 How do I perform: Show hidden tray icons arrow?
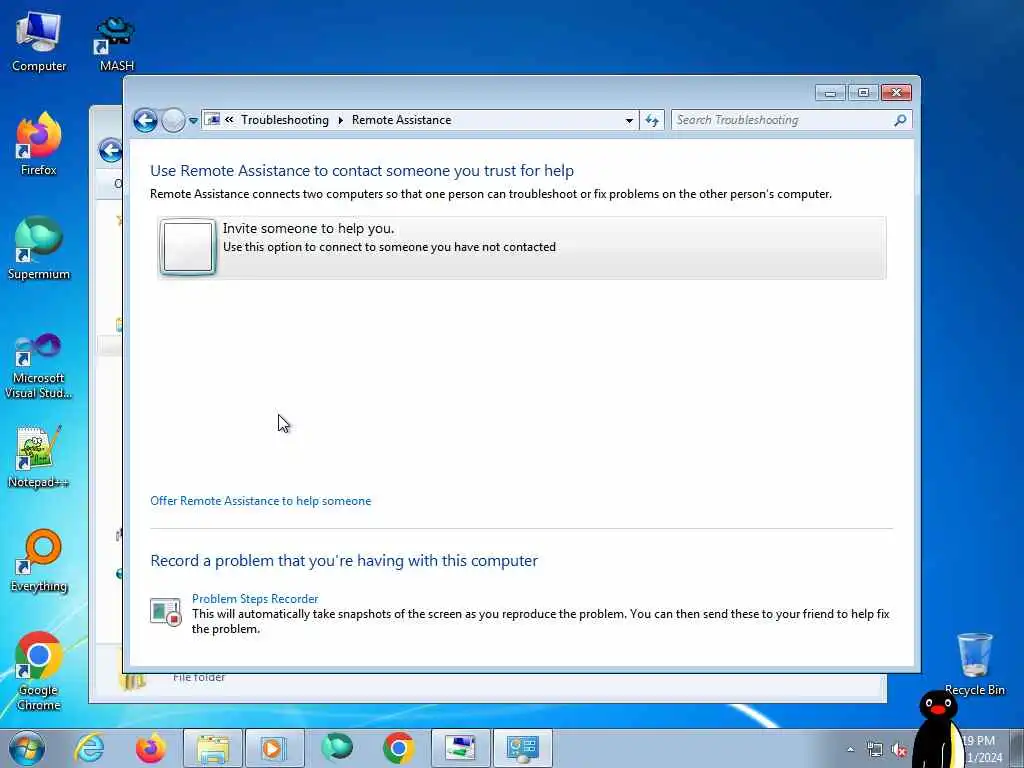coord(850,750)
